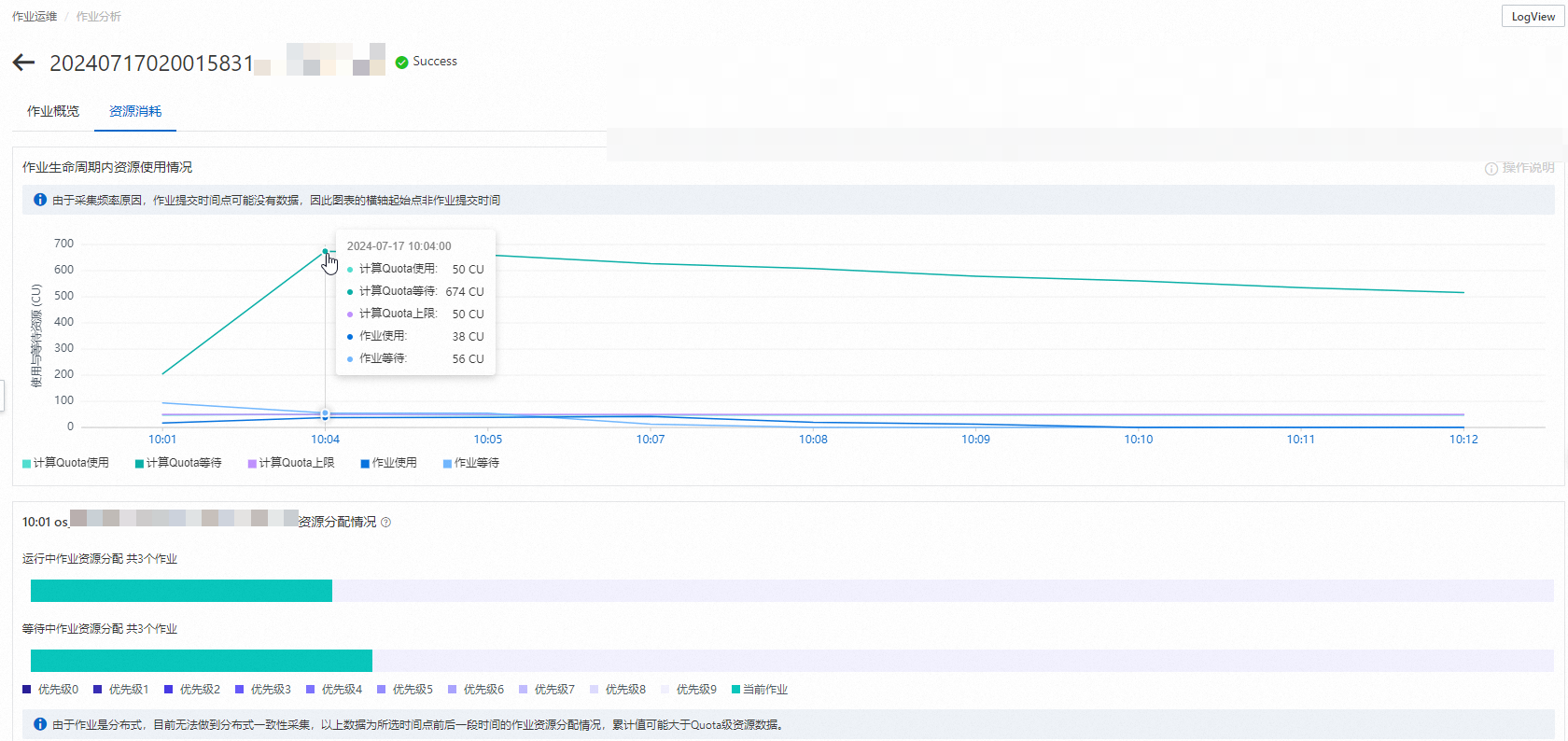This screenshot has height=741, width=1568.
Task: Toggle 计算Quota使用 legend series
Action: tap(65, 463)
